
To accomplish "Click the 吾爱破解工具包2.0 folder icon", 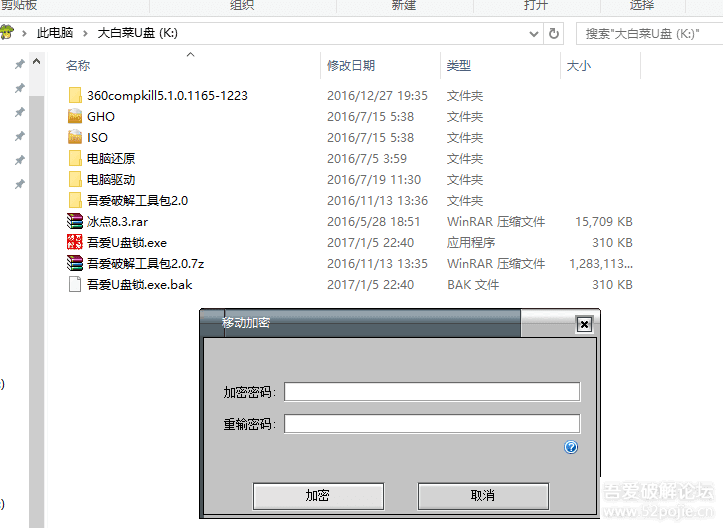I will (75, 201).
